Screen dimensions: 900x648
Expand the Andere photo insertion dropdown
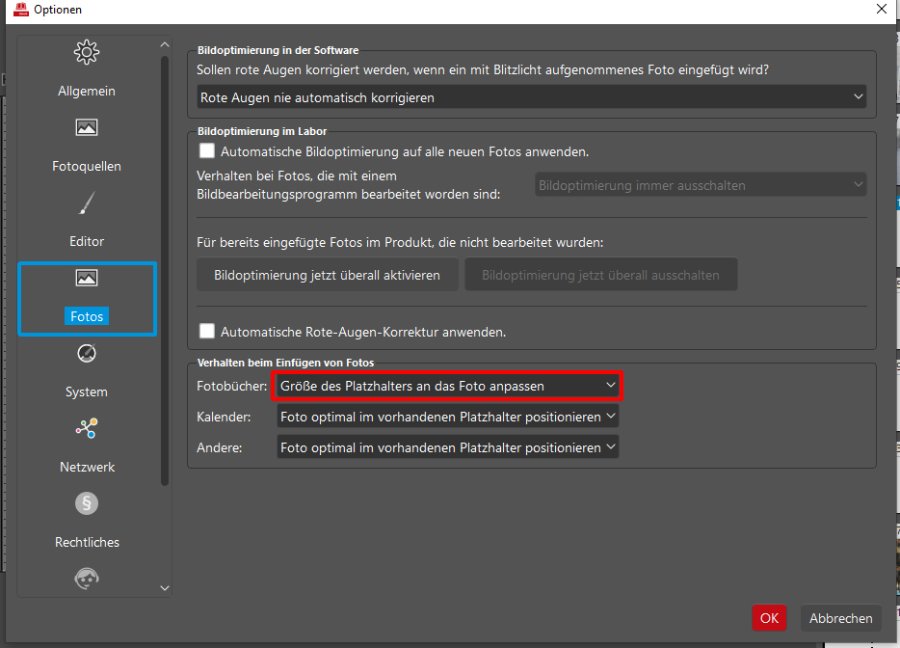447,447
